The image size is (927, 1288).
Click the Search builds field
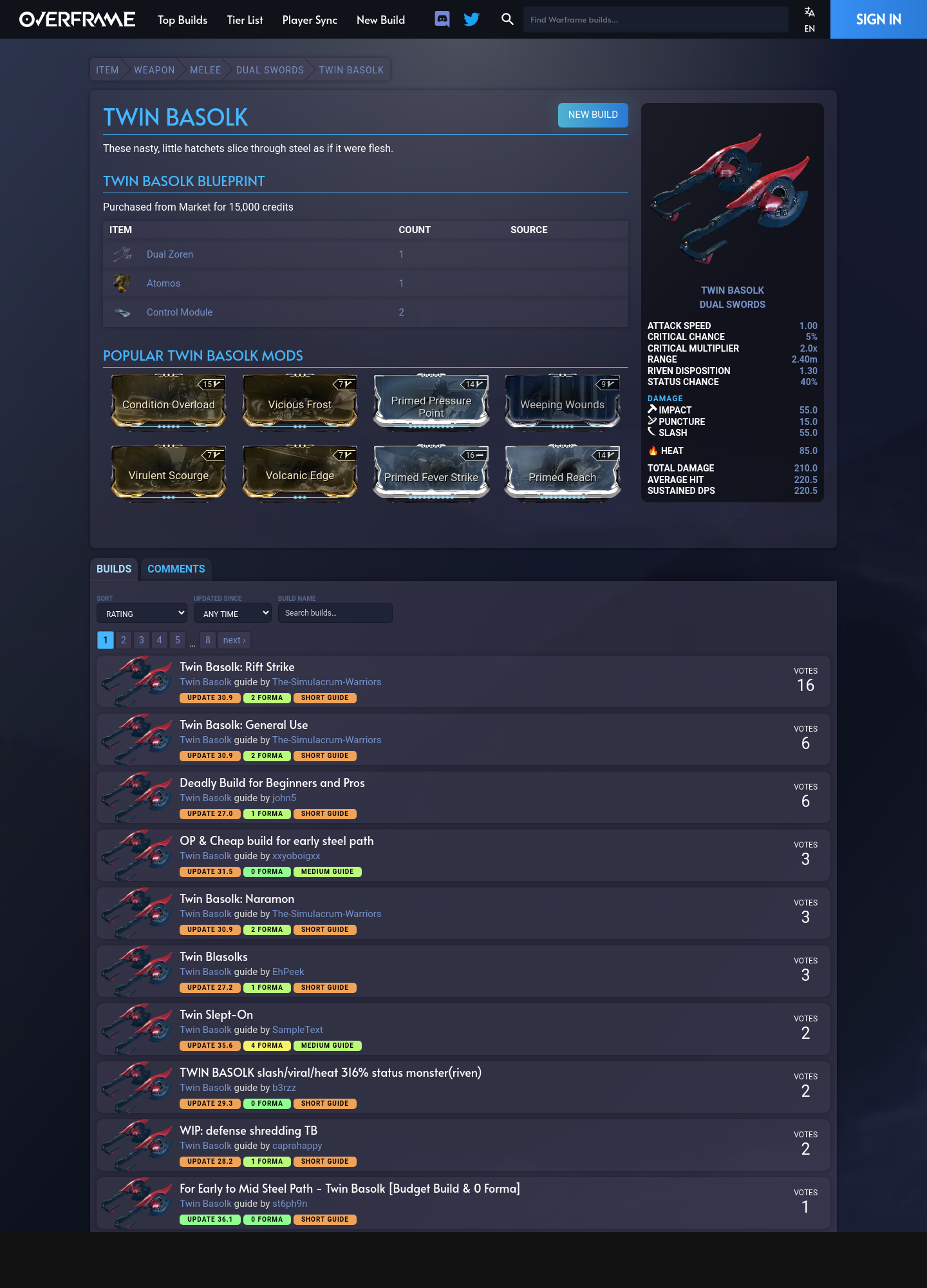click(335, 613)
